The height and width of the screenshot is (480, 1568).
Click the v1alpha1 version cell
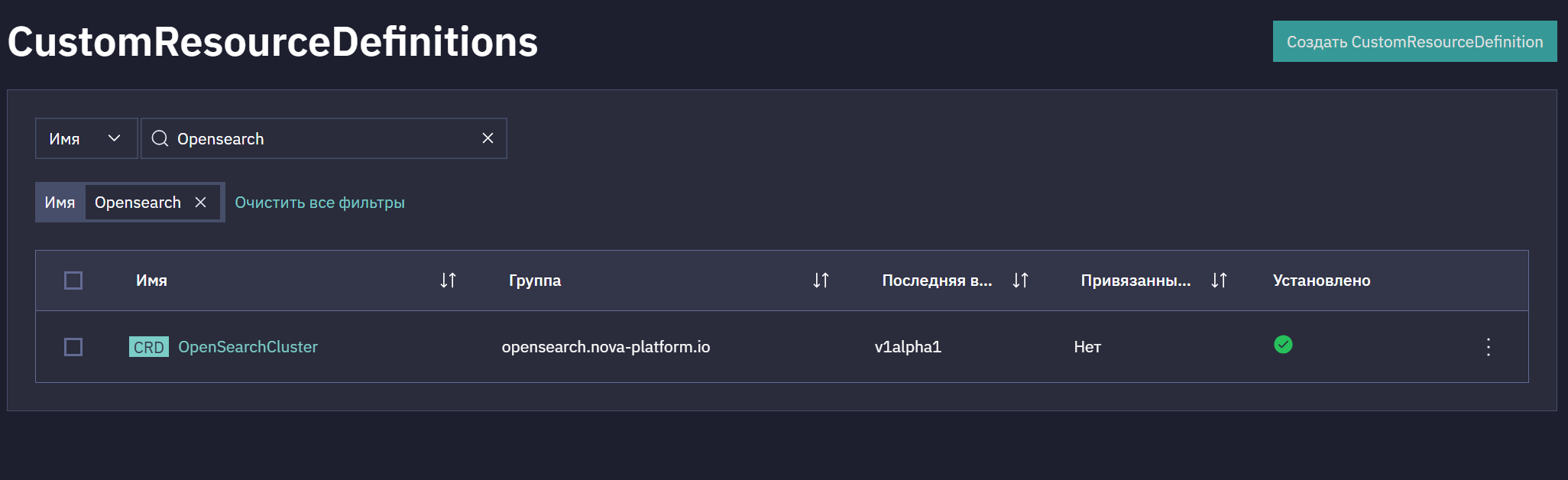[908, 347]
